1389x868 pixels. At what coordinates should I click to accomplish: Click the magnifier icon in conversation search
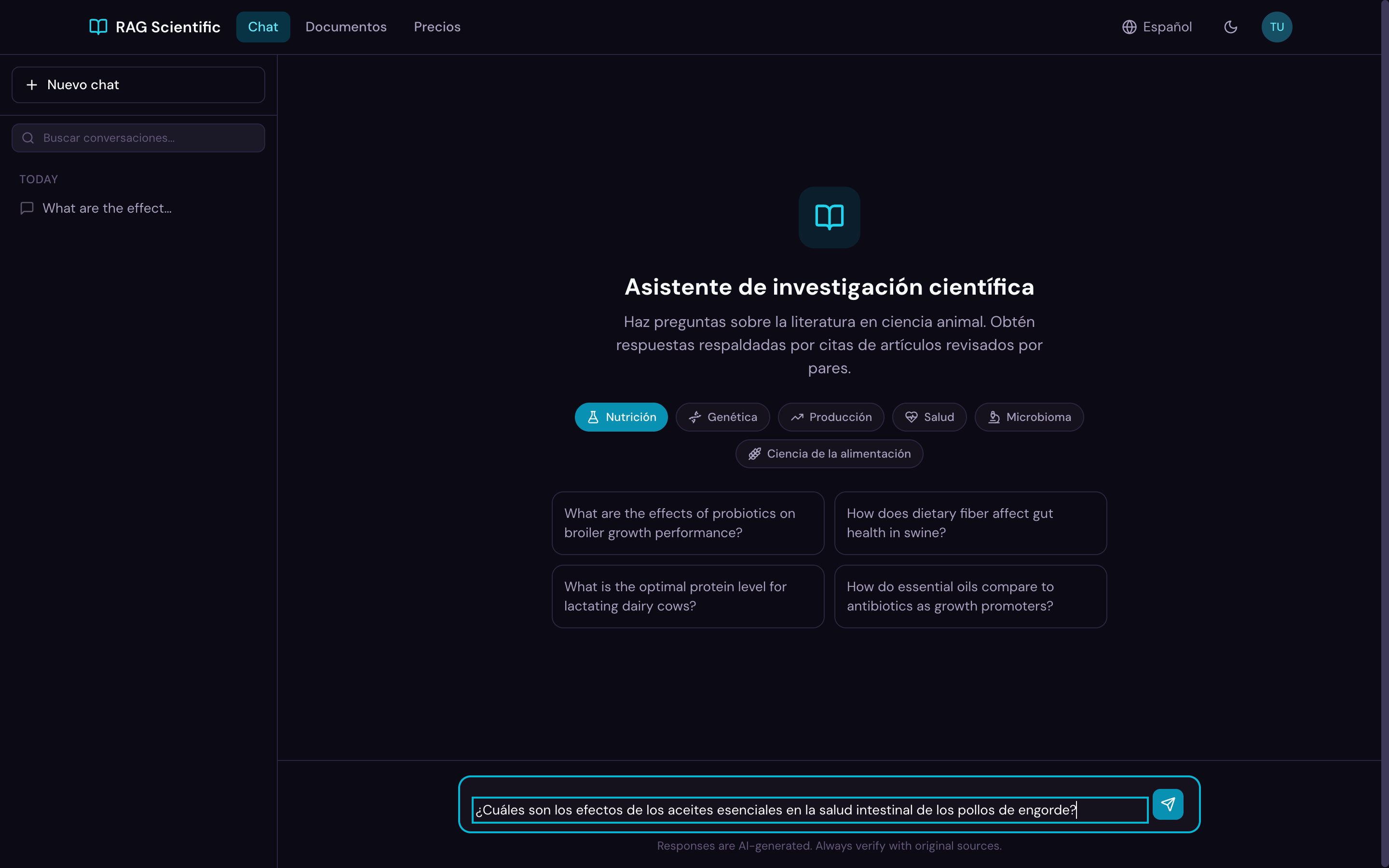tap(27, 138)
